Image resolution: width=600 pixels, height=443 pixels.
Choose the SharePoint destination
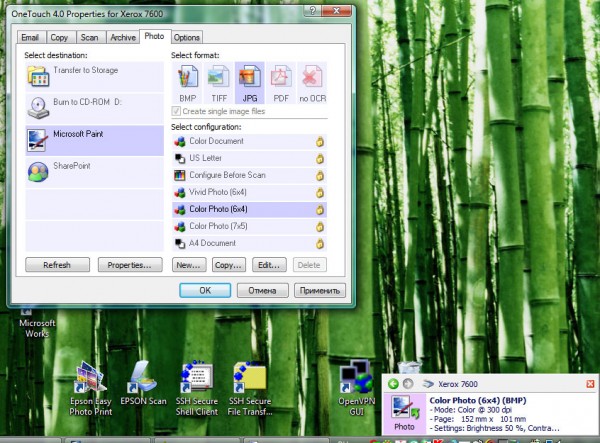[95, 173]
